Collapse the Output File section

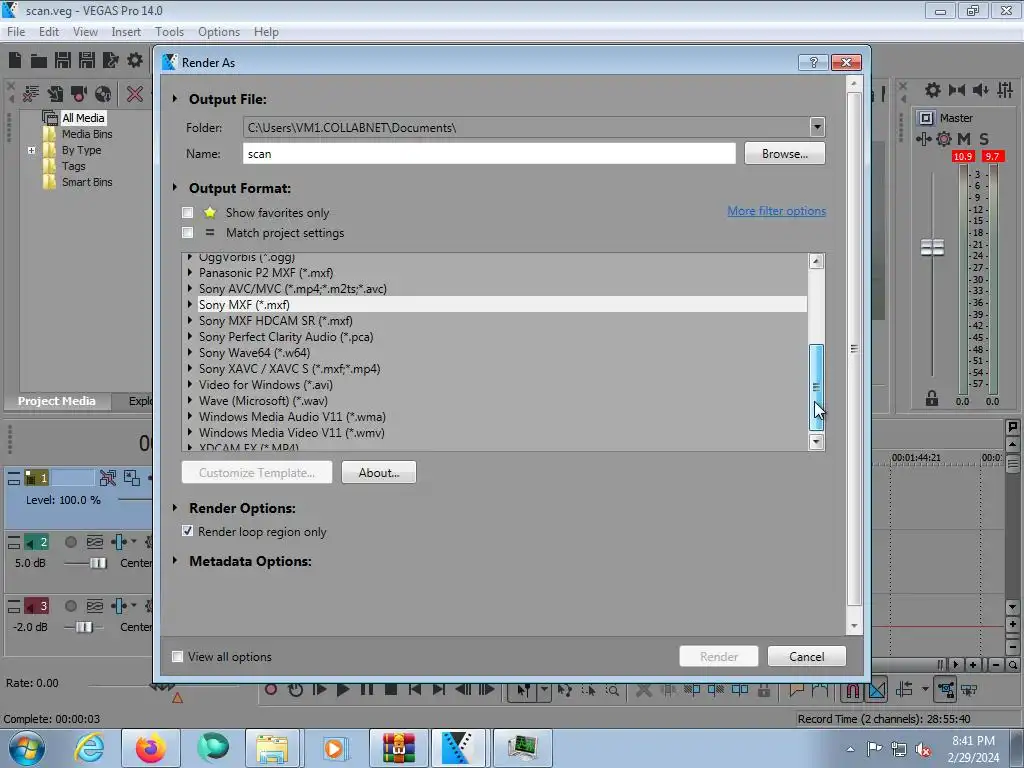tap(175, 99)
